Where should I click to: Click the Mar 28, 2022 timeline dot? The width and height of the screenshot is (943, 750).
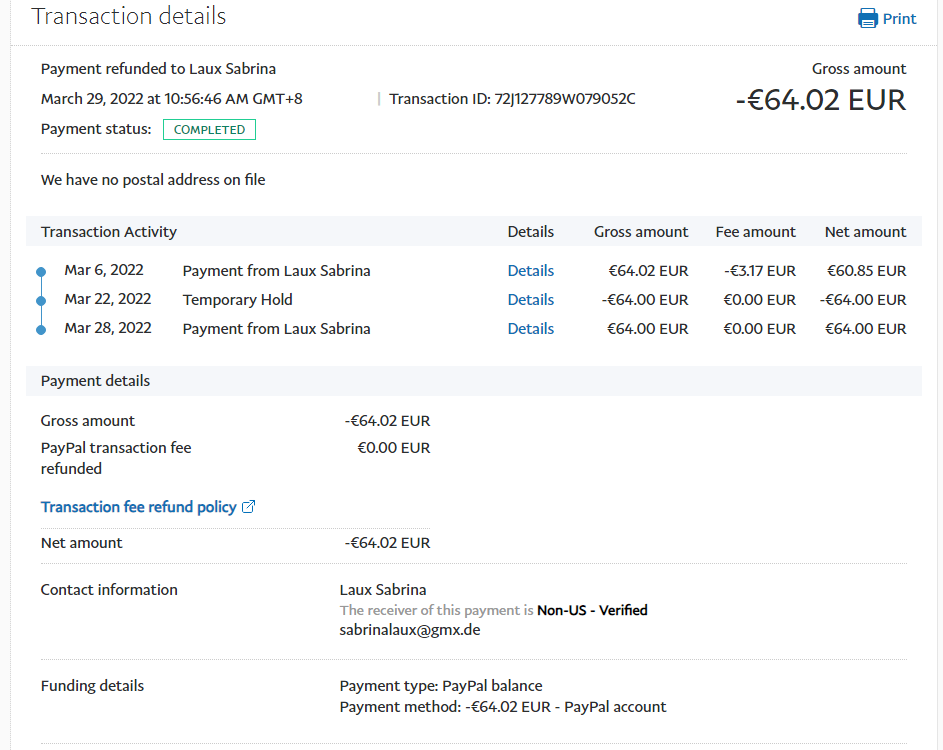[x=41, y=329]
